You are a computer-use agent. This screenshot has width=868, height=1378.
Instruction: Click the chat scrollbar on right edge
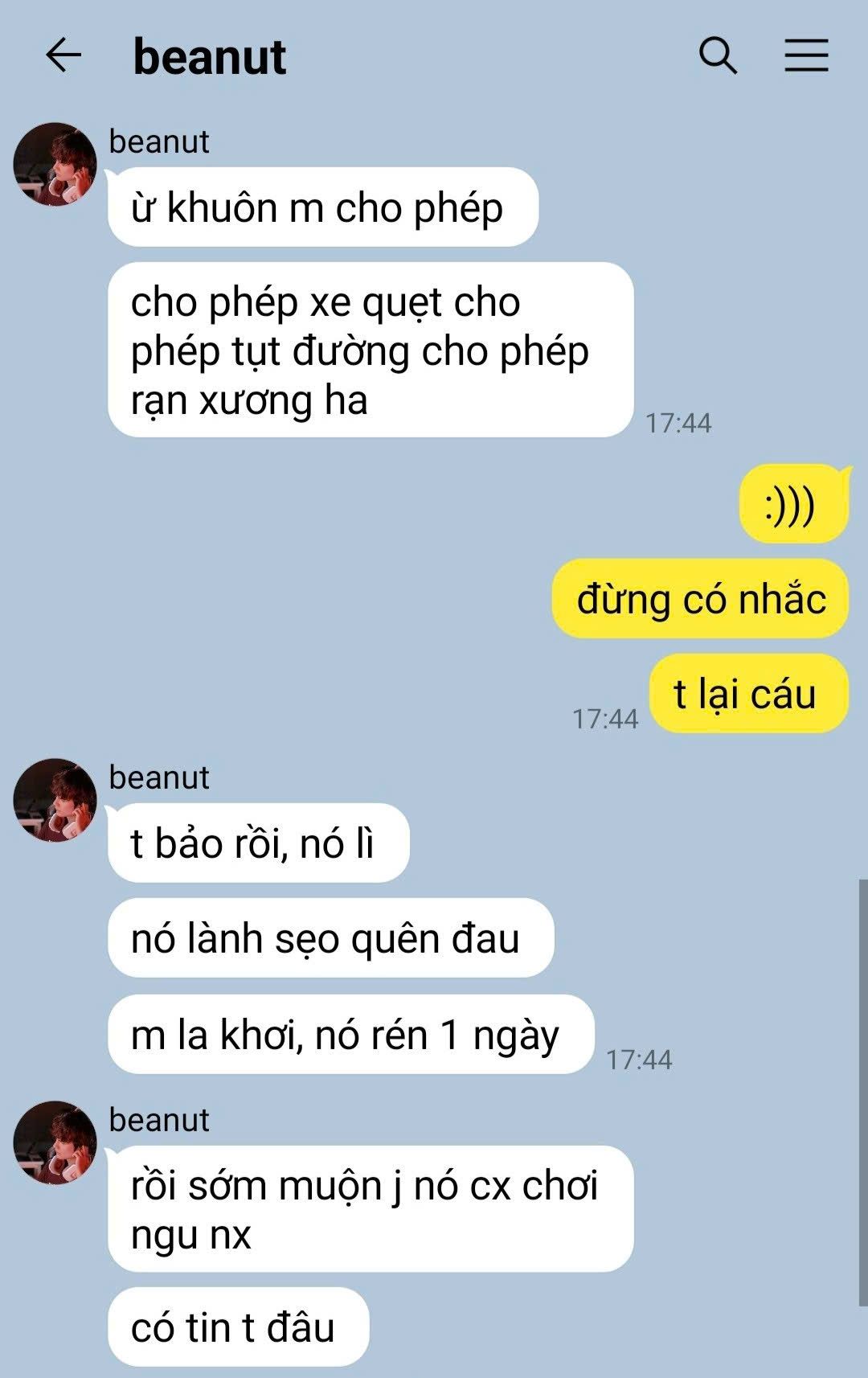tap(862, 1093)
